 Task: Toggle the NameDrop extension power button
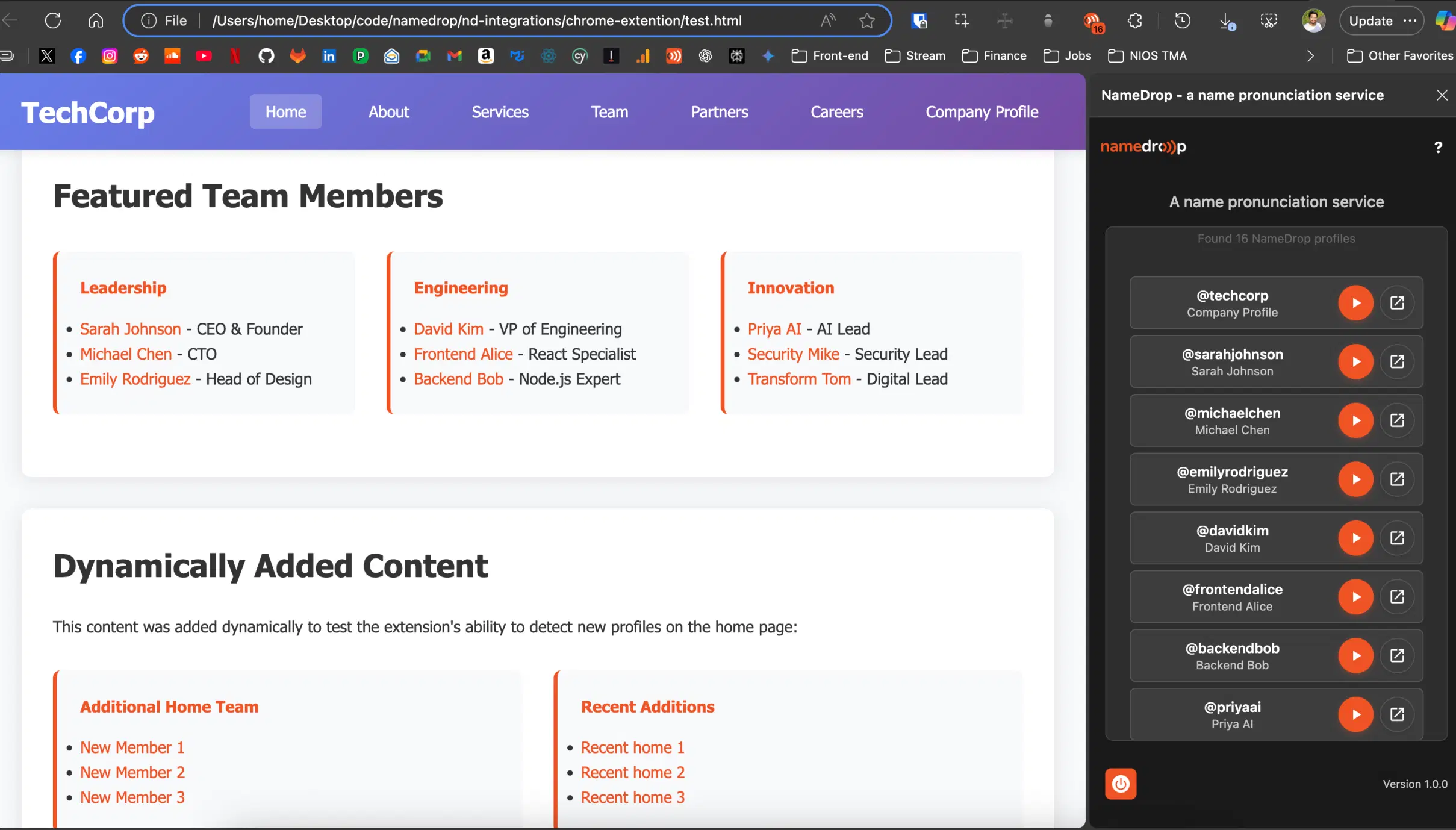pyautogui.click(x=1121, y=784)
